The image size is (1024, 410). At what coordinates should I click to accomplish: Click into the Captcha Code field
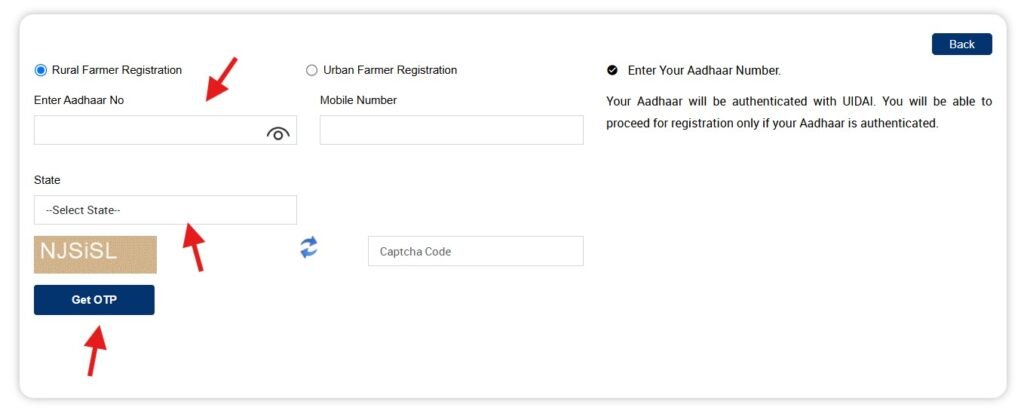click(x=475, y=251)
